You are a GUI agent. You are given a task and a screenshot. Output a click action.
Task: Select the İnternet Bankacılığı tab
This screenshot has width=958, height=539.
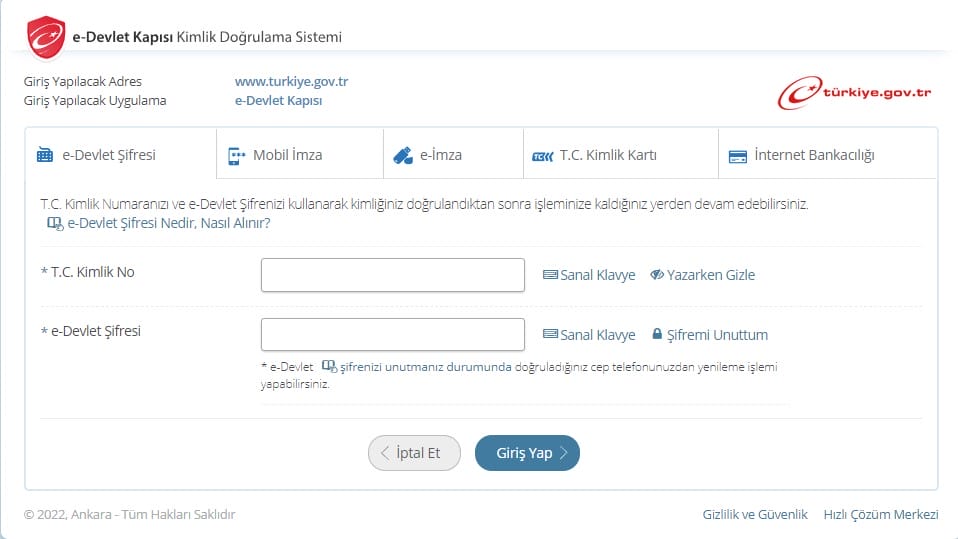point(814,155)
